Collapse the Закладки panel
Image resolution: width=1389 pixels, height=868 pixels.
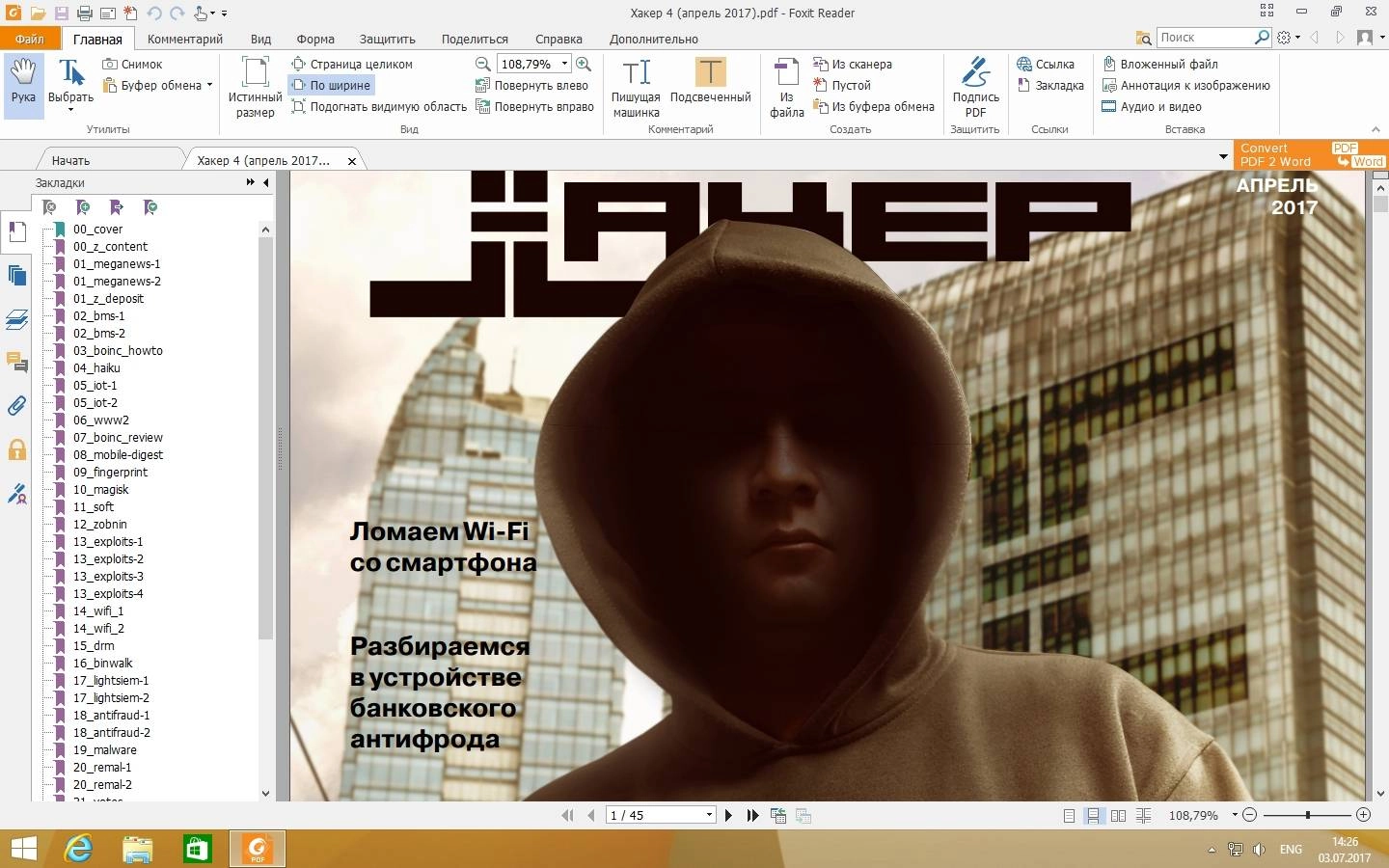[x=266, y=182]
